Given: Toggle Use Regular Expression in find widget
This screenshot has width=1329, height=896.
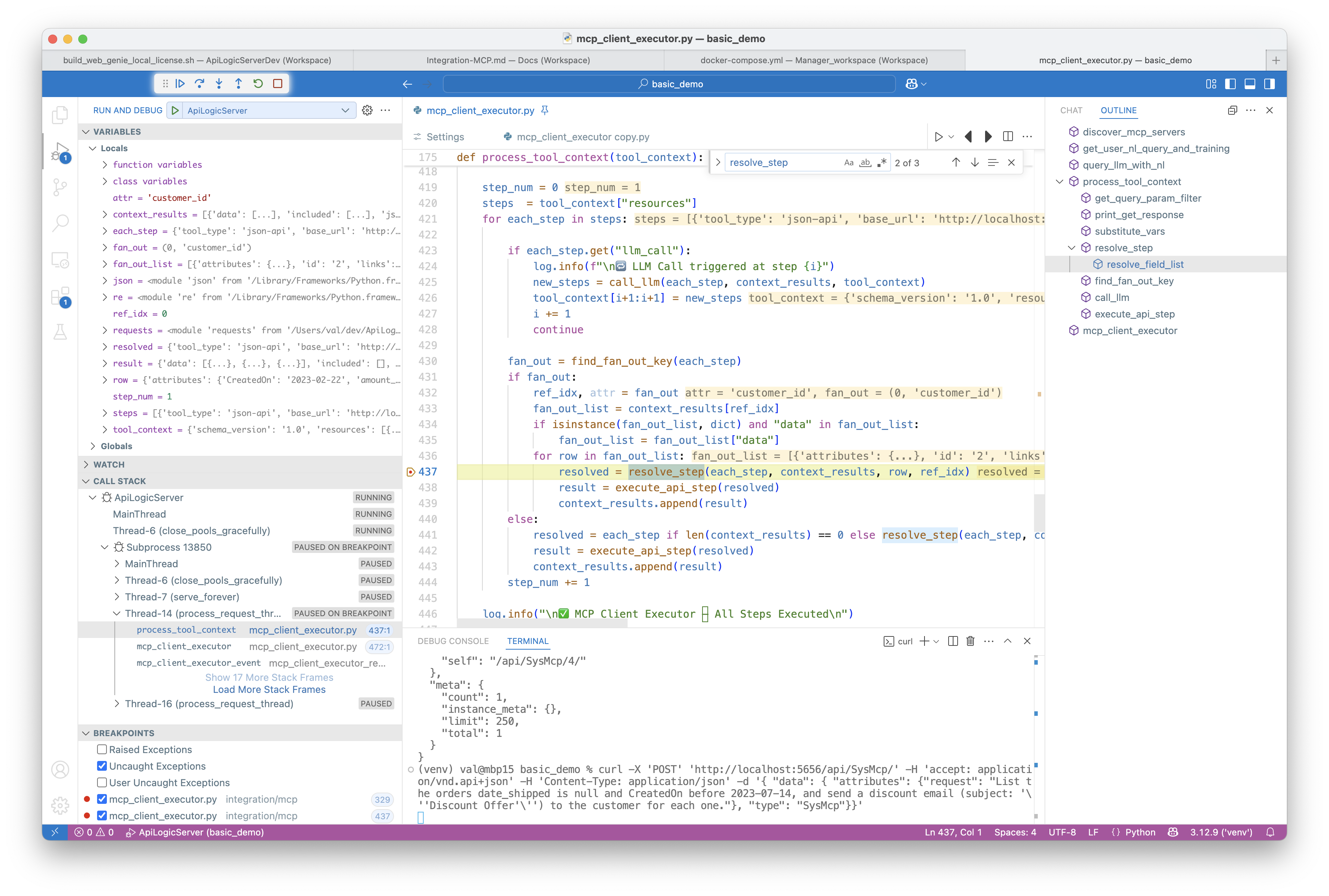Looking at the screenshot, I should pyautogui.click(x=882, y=162).
